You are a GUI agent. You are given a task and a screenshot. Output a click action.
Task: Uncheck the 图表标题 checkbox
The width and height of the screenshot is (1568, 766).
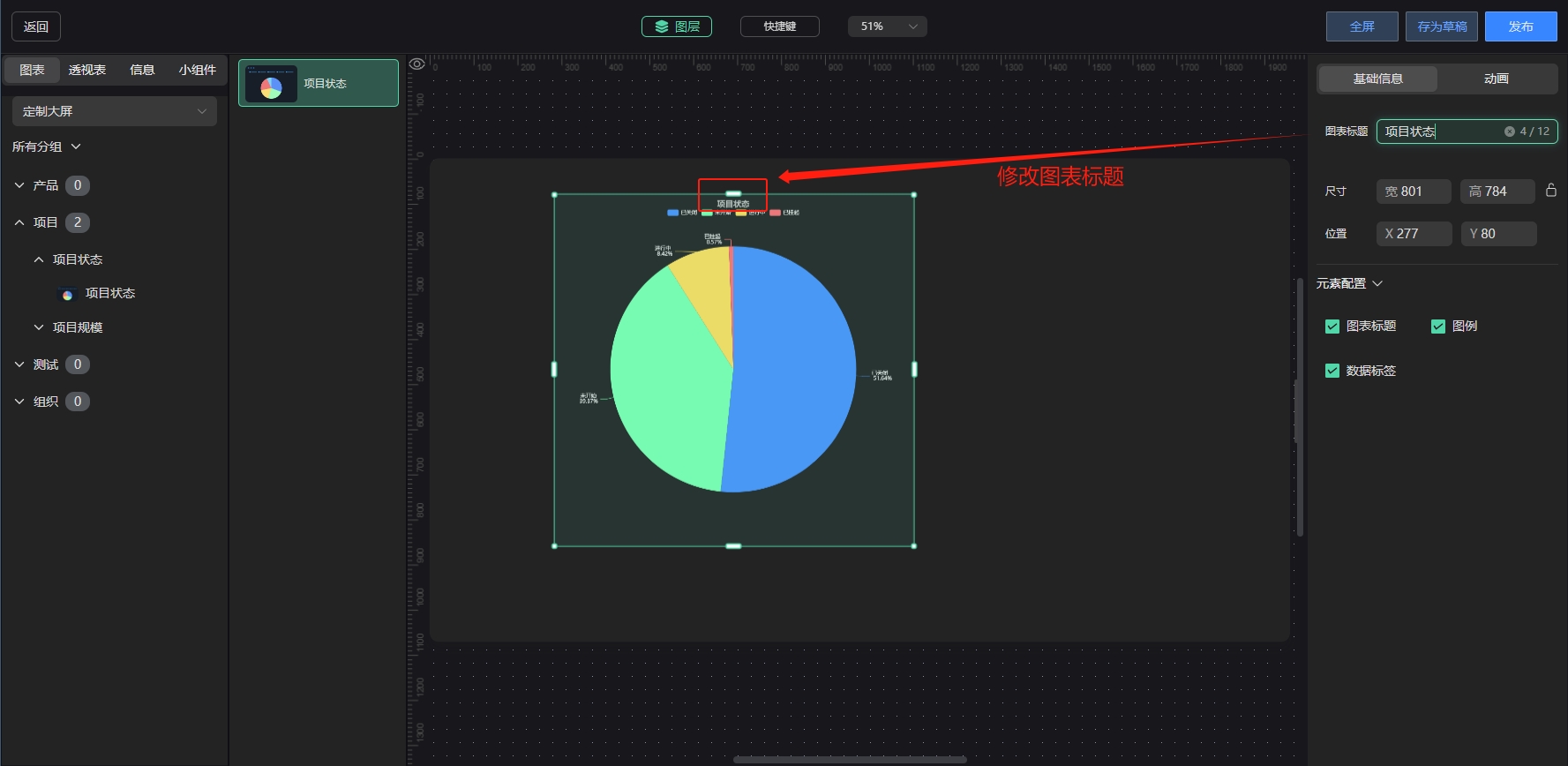[x=1332, y=327]
